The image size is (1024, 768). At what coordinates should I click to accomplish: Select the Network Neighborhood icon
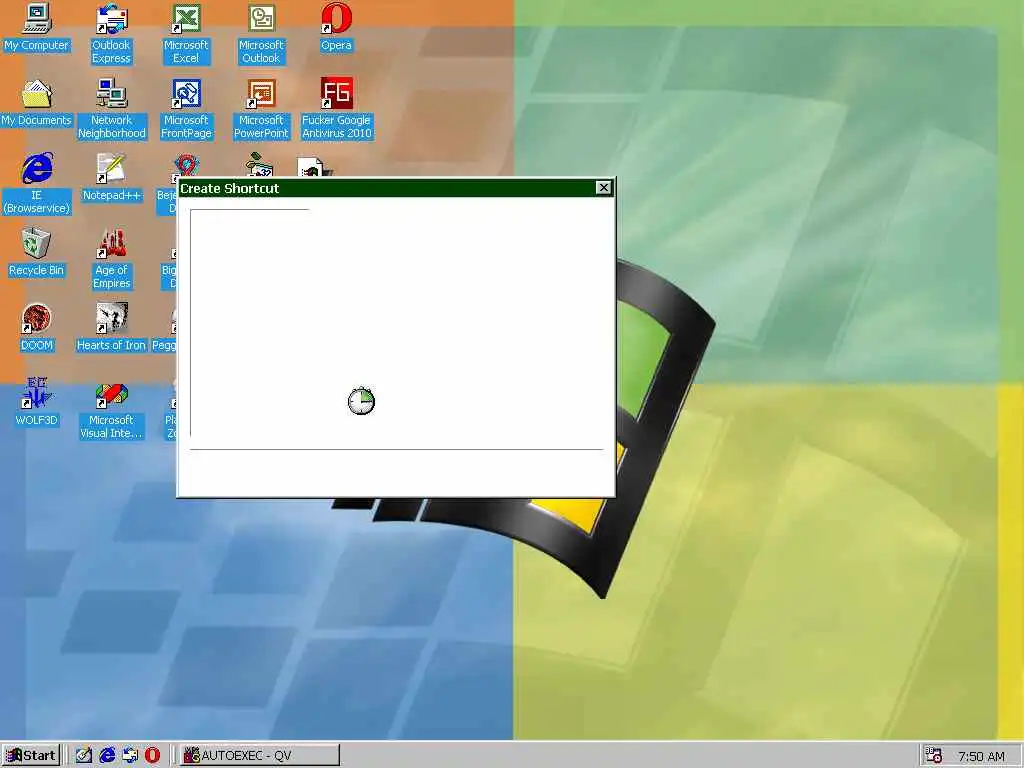[x=112, y=109]
